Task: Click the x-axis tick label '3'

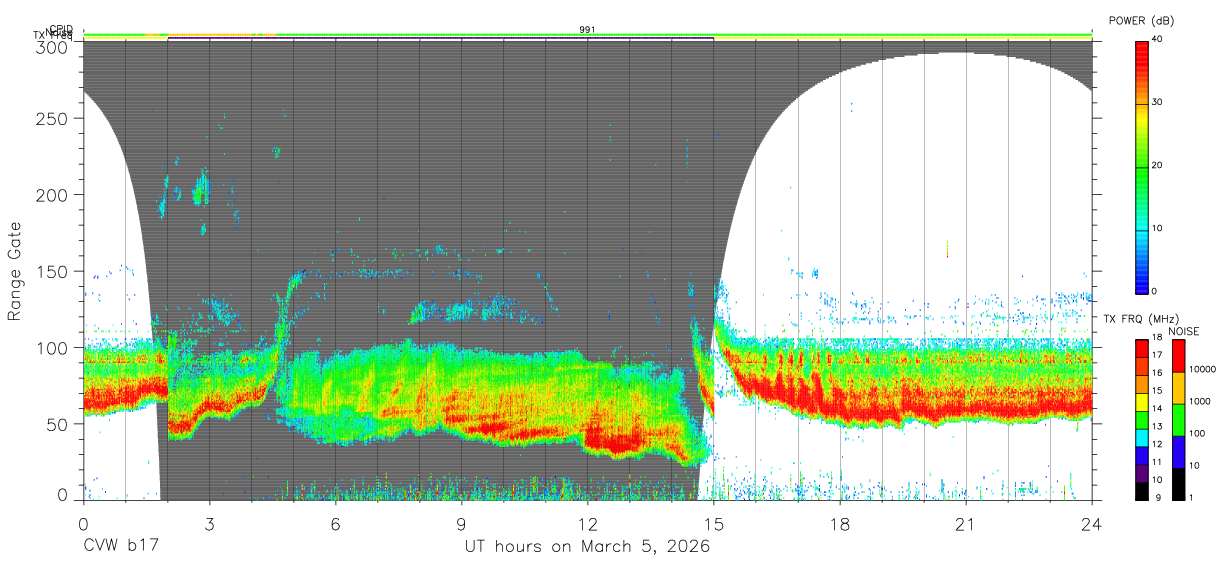Action: click(x=209, y=523)
